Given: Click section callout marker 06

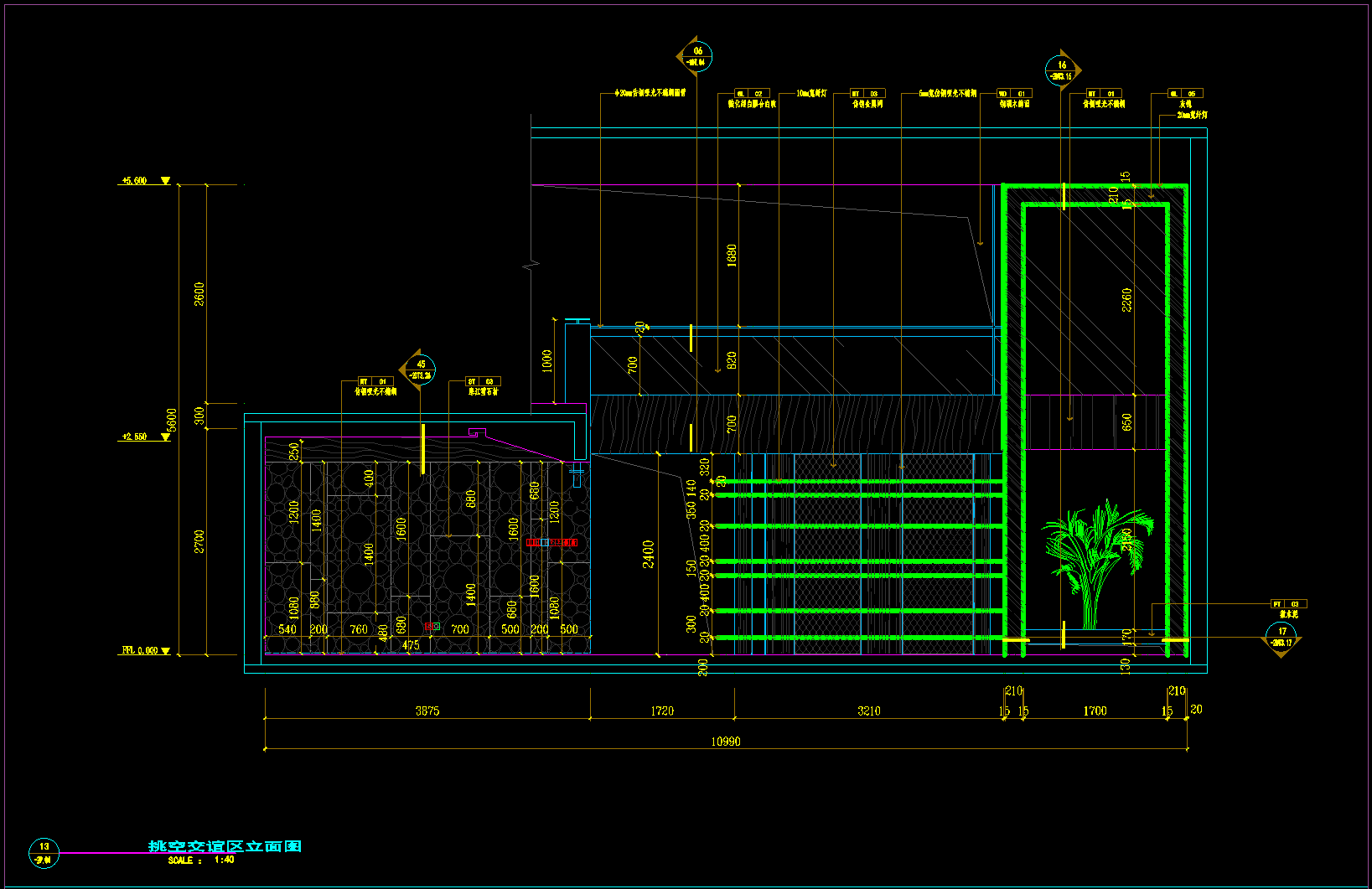Looking at the screenshot, I should click(x=696, y=56).
